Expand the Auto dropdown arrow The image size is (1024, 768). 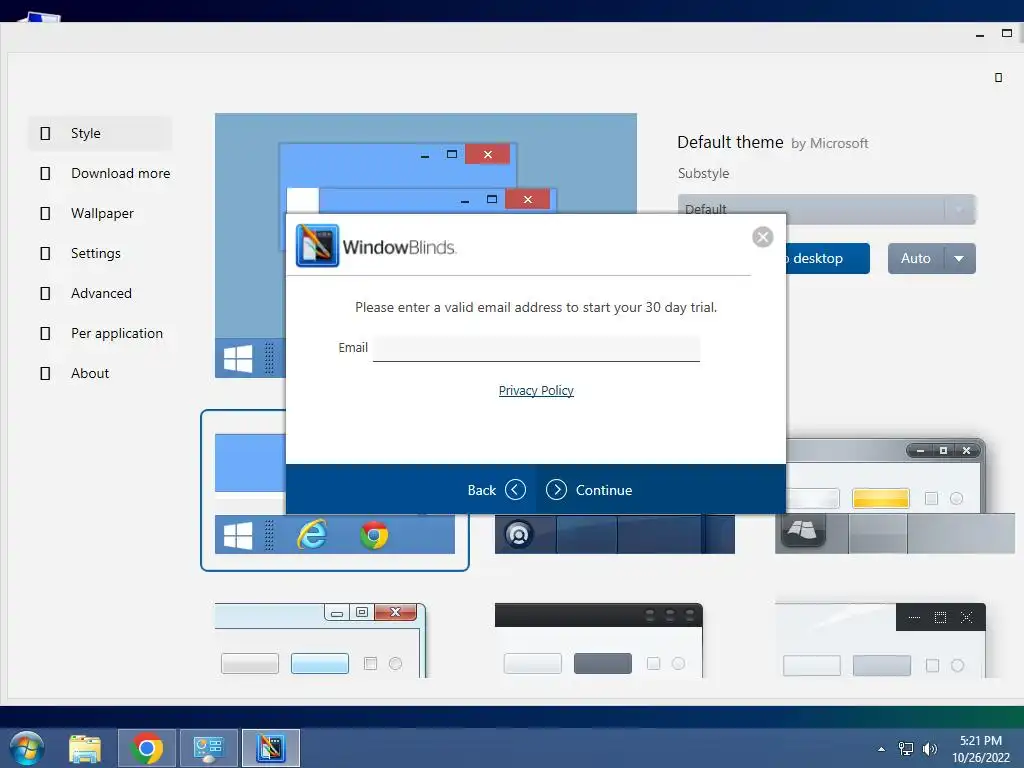[x=959, y=259]
